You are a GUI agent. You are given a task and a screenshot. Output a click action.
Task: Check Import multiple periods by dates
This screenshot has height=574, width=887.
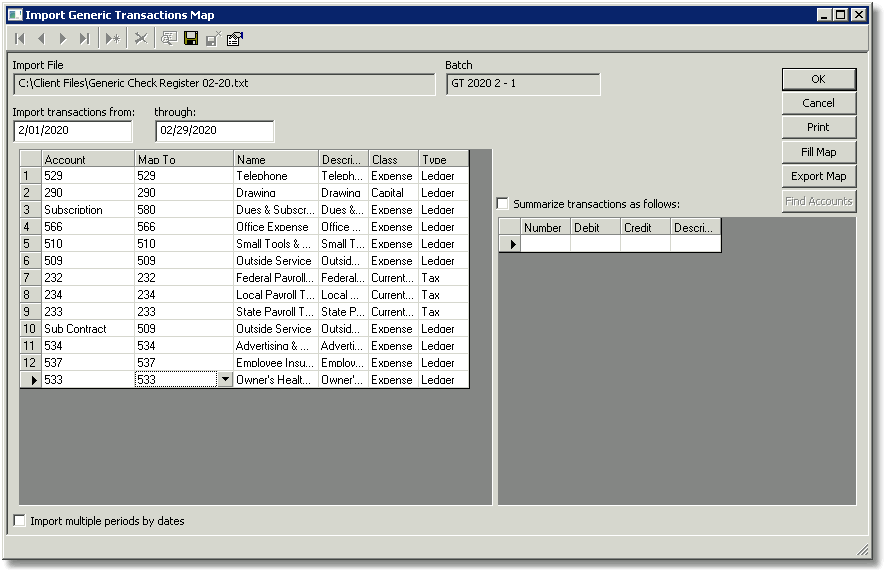point(20,521)
